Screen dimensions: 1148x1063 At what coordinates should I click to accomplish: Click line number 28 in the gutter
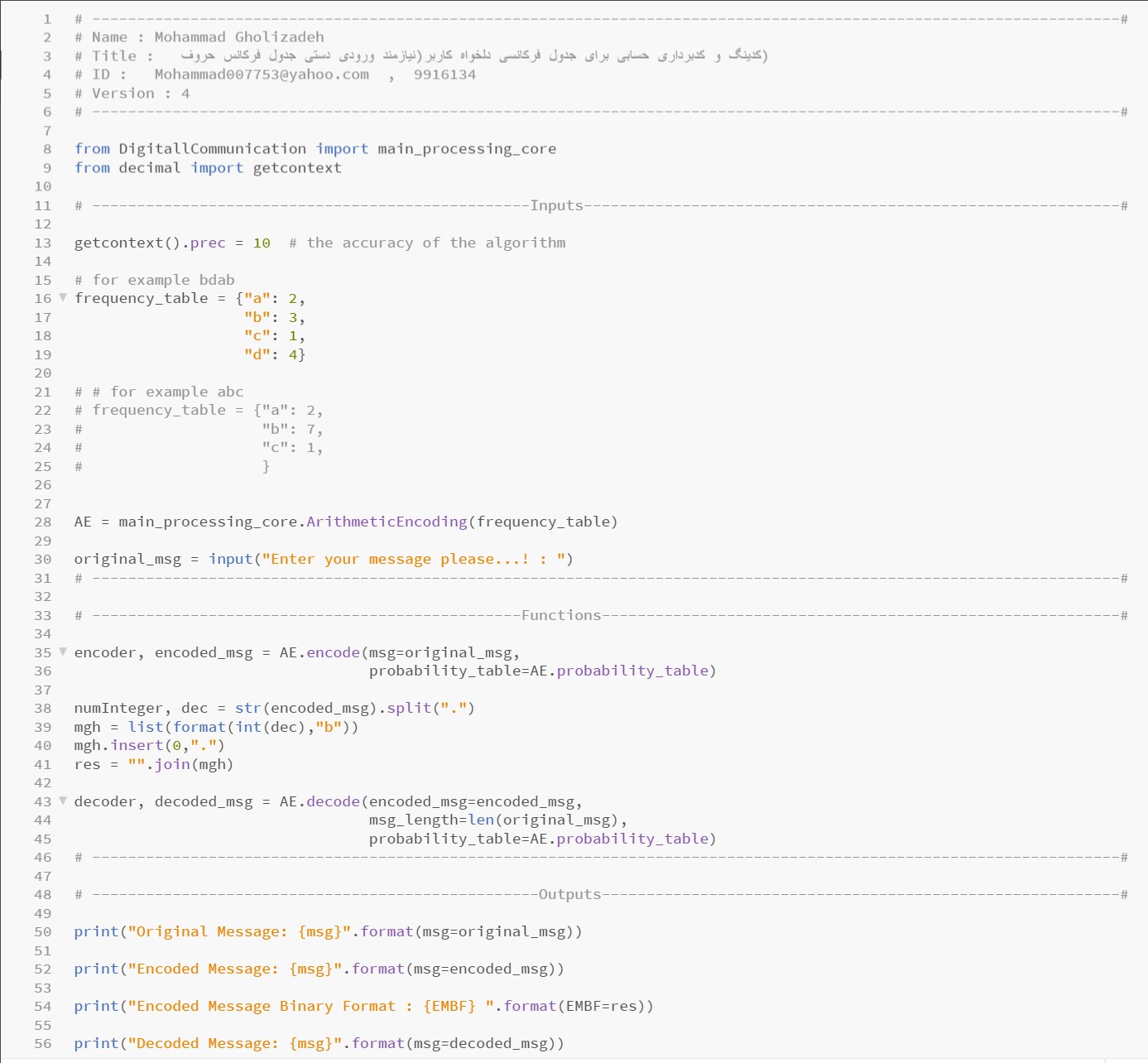tap(43, 522)
